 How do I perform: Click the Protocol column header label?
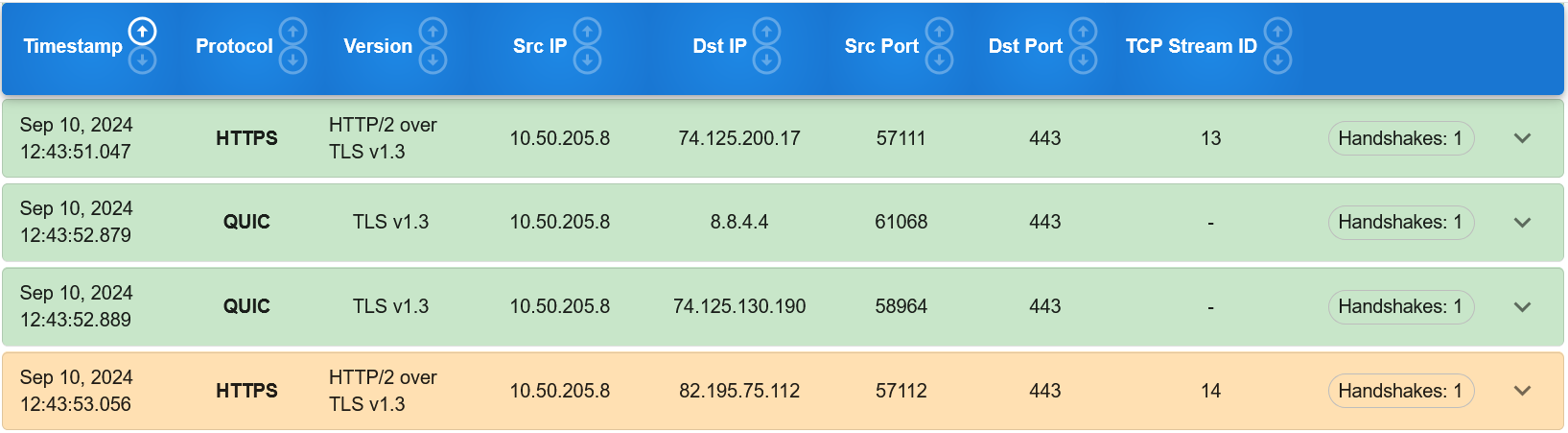(x=234, y=46)
